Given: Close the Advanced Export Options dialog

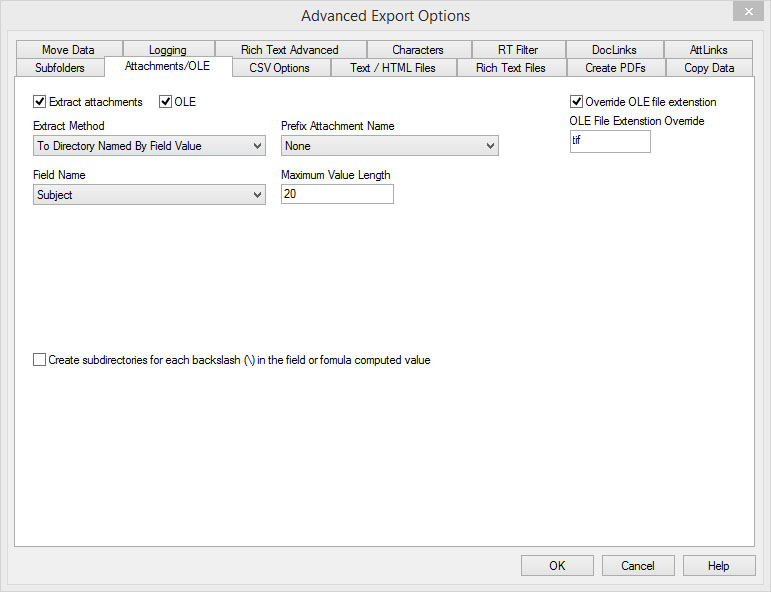Looking at the screenshot, I should point(748,11).
